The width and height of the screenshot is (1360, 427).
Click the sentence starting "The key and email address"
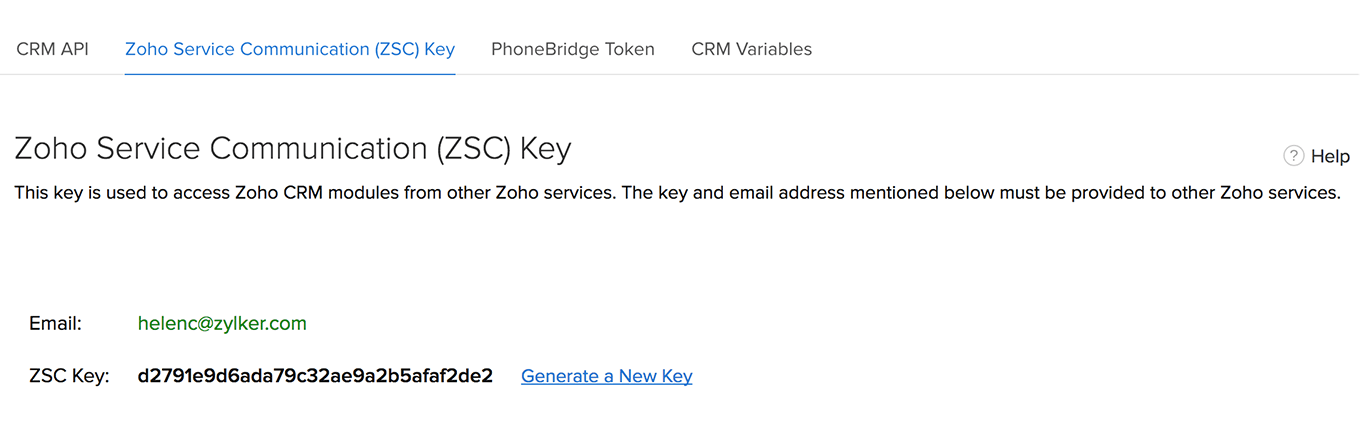point(980,192)
